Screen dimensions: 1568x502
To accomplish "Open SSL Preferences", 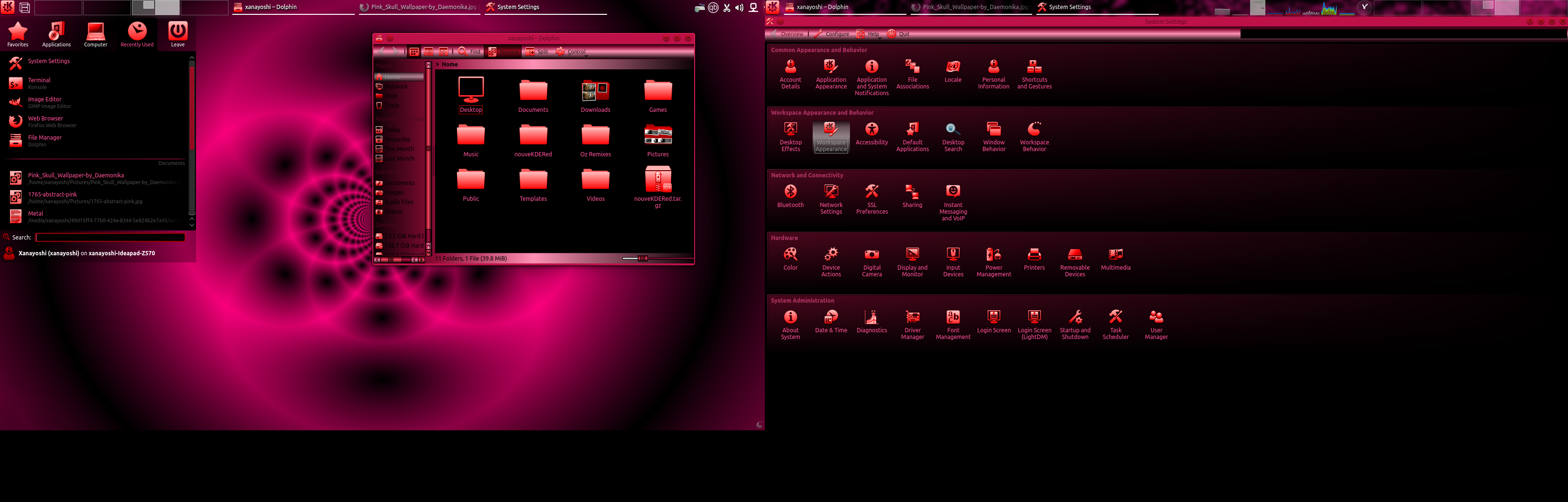I will 871,199.
